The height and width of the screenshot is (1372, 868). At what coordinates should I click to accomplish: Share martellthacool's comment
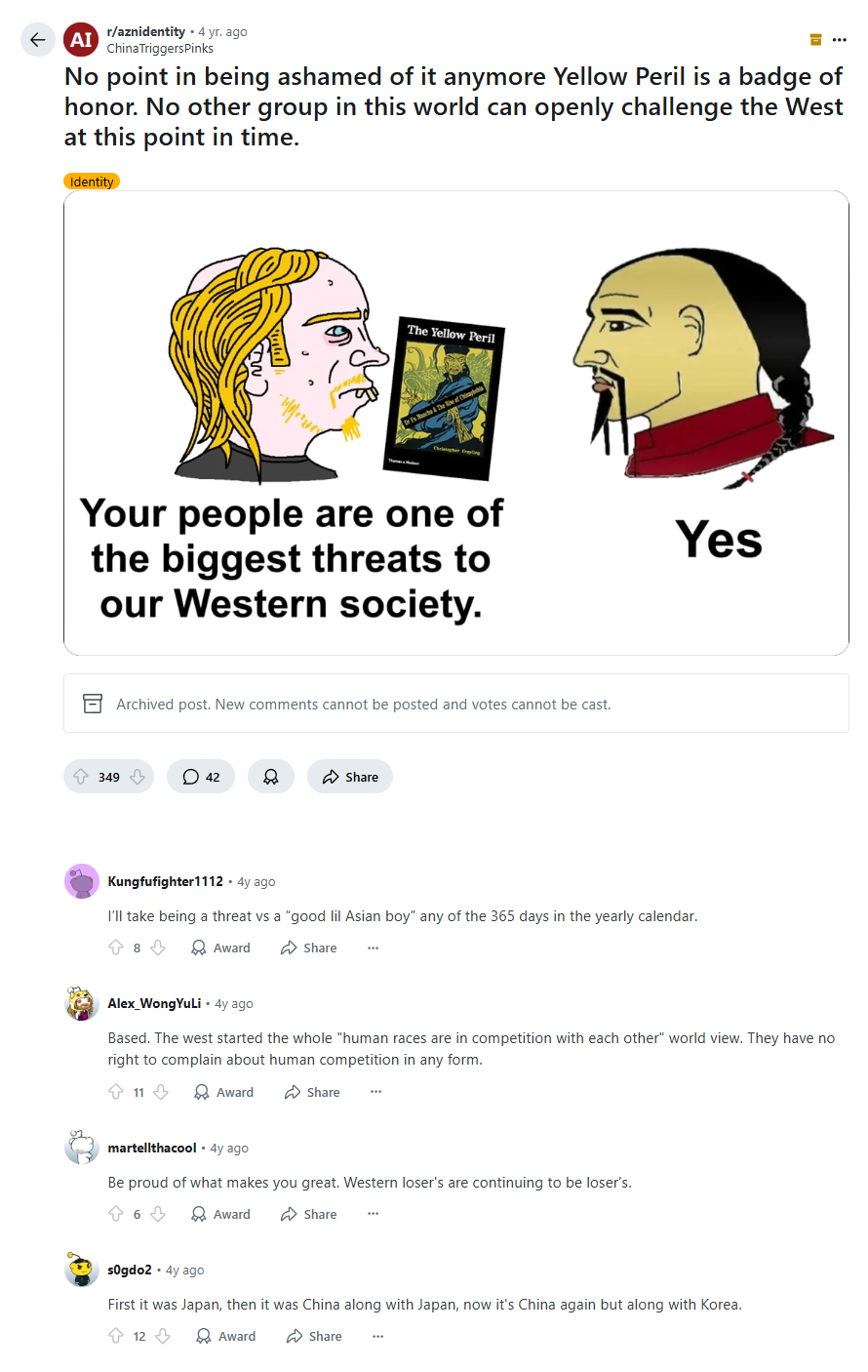(x=308, y=1214)
